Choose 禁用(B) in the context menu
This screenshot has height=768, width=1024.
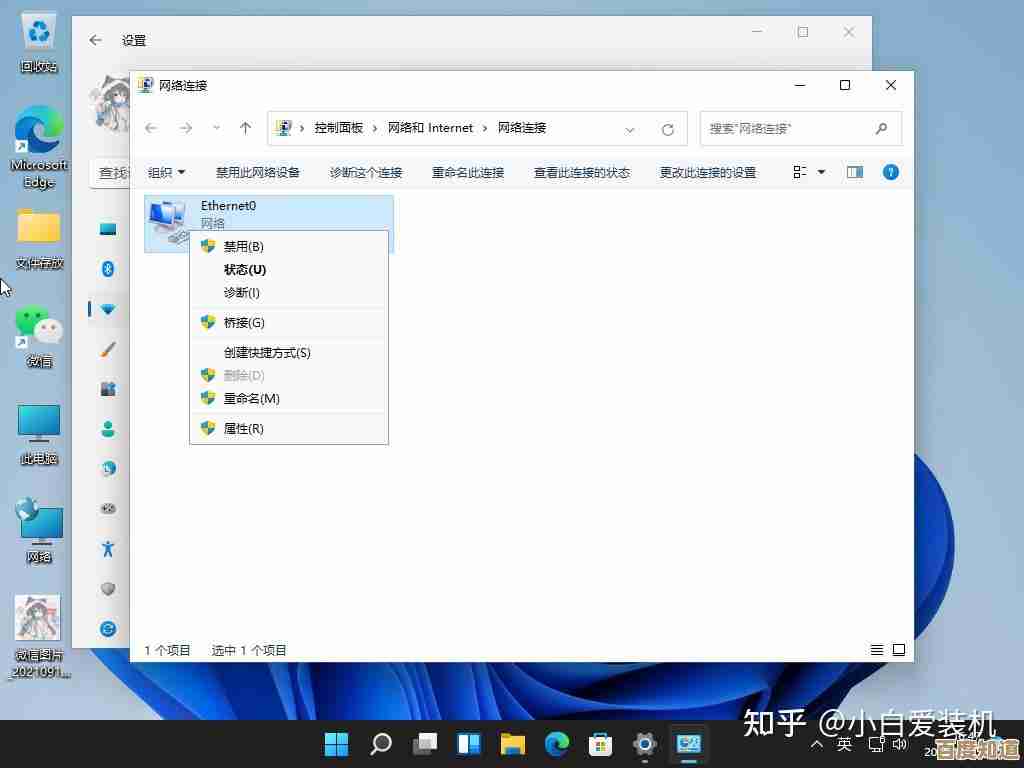(243, 246)
